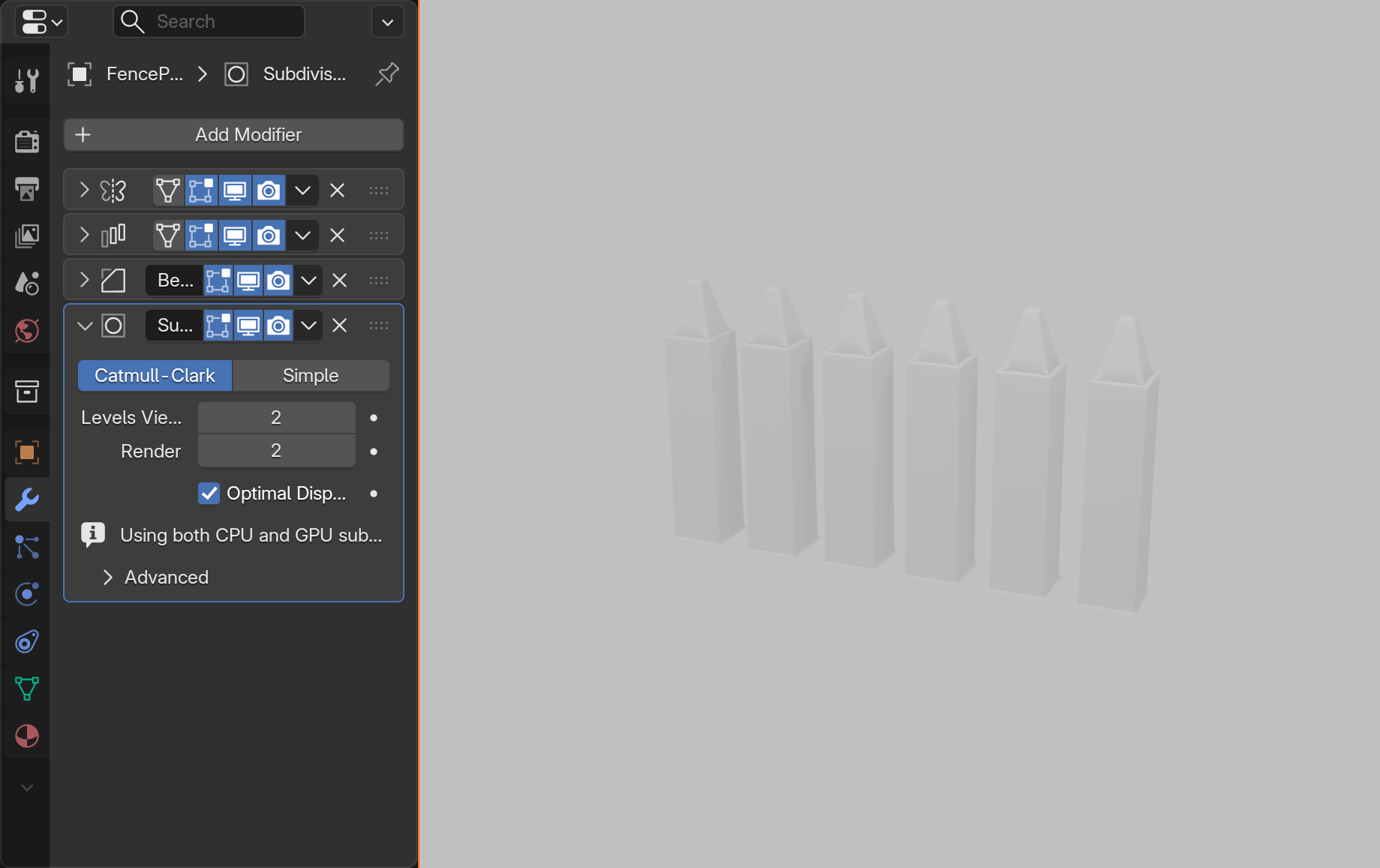Click the Subdivis... modifier breadcrumb
The width and height of the screenshot is (1380, 868).
(286, 74)
